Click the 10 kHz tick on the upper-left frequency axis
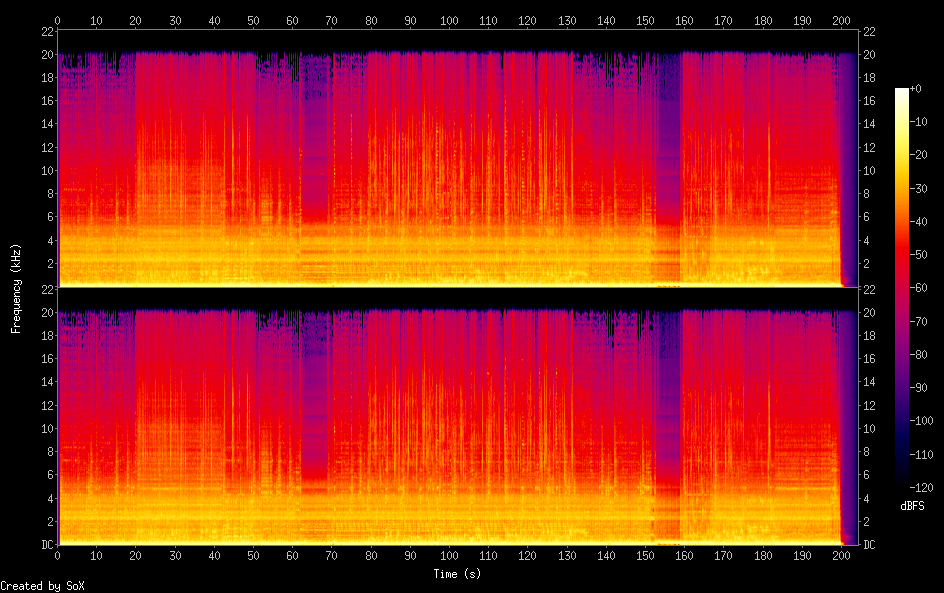 (44, 171)
